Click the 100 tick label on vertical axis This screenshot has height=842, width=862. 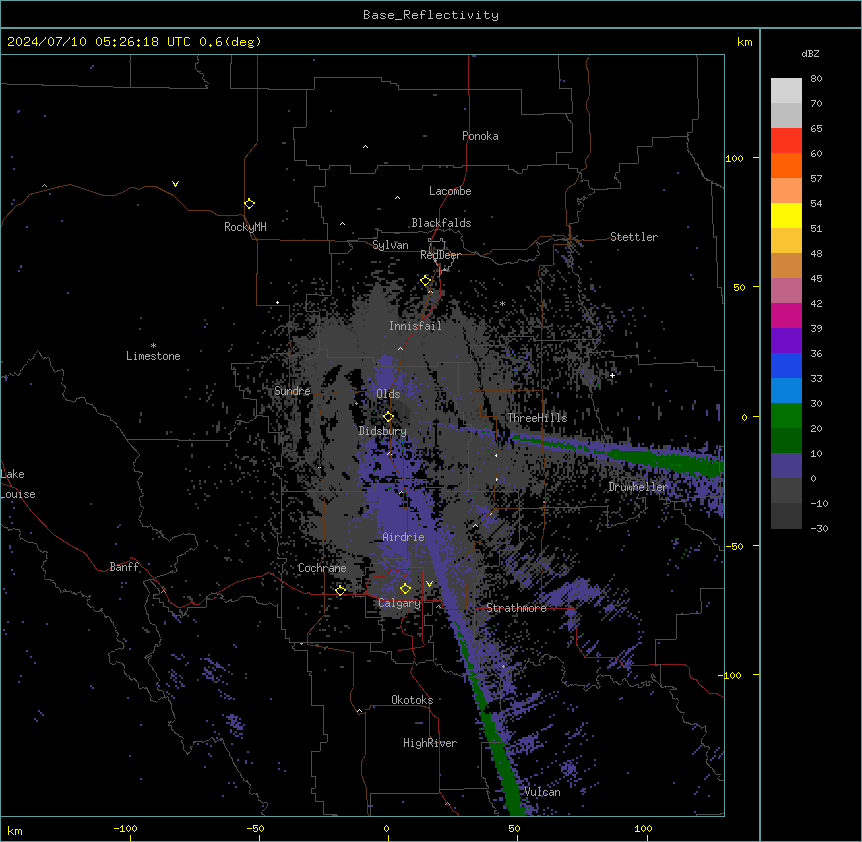[x=734, y=159]
